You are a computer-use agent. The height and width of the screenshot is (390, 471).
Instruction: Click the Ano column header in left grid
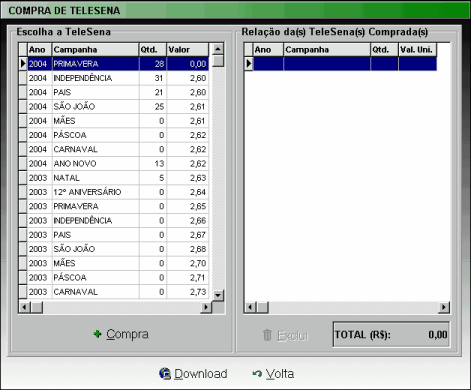[x=40, y=50]
